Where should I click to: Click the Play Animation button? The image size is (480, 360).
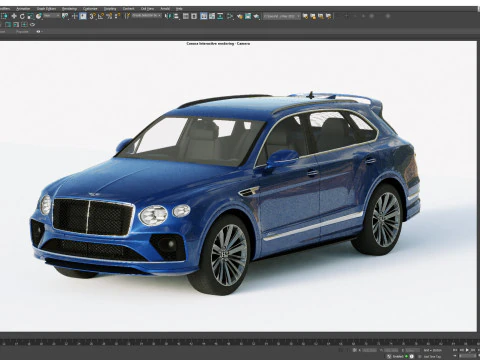[467, 350]
